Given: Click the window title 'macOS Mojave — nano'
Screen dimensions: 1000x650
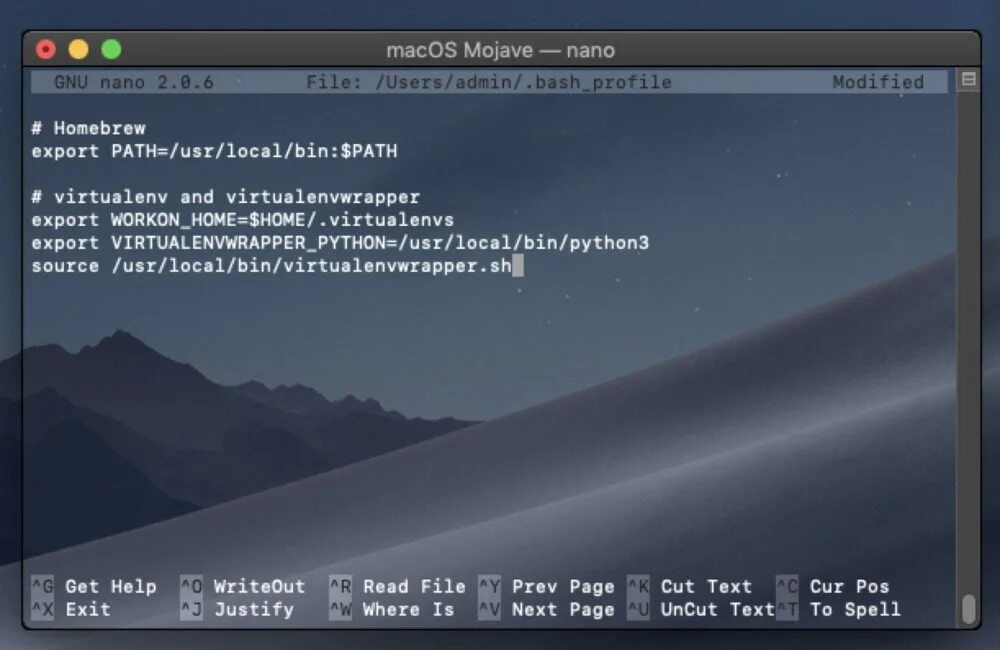Looking at the screenshot, I should 501,50.
